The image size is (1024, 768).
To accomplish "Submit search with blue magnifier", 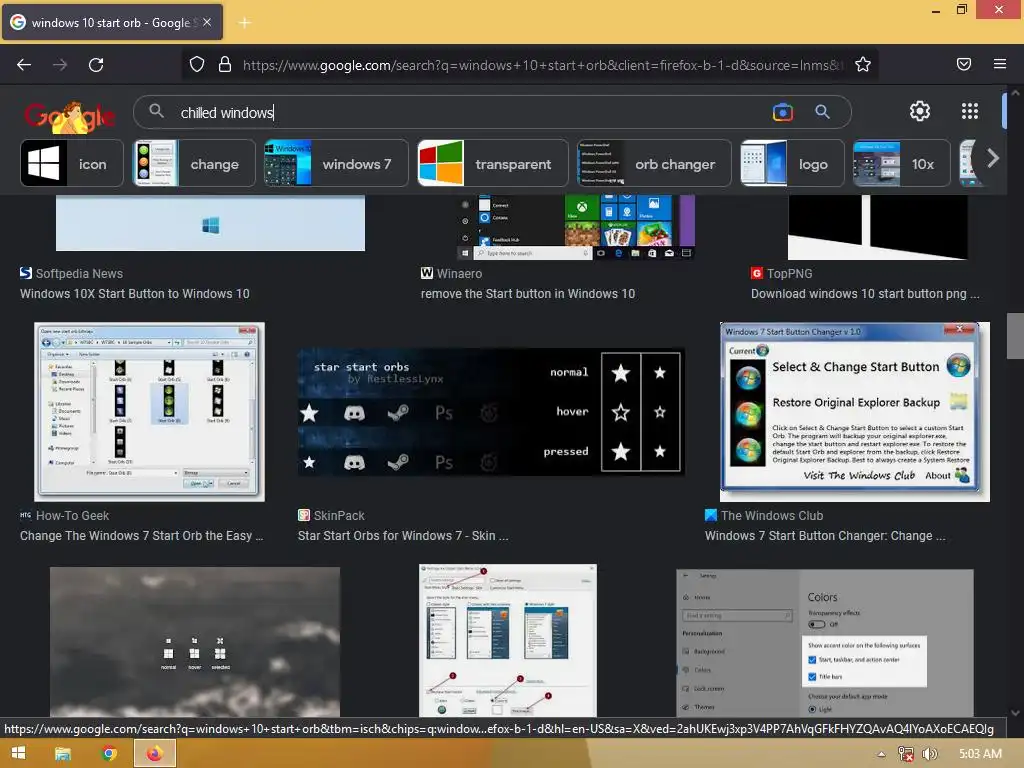I will (822, 112).
